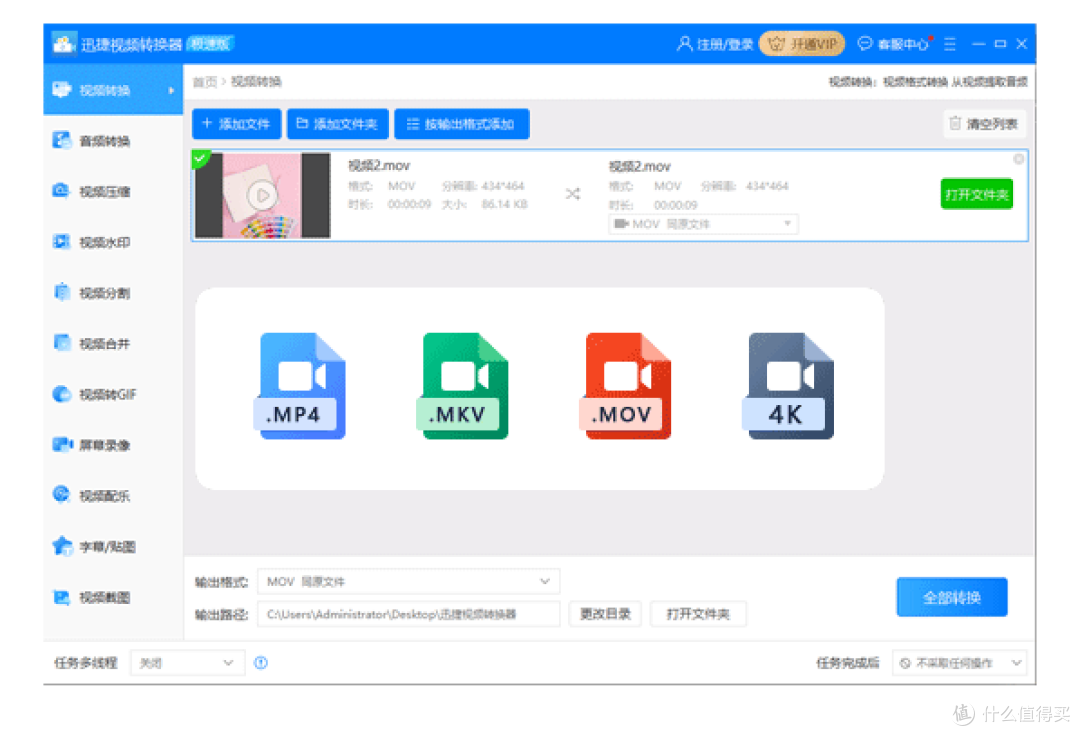
Task: Click 注册/登录 in the title bar
Action: (x=715, y=44)
